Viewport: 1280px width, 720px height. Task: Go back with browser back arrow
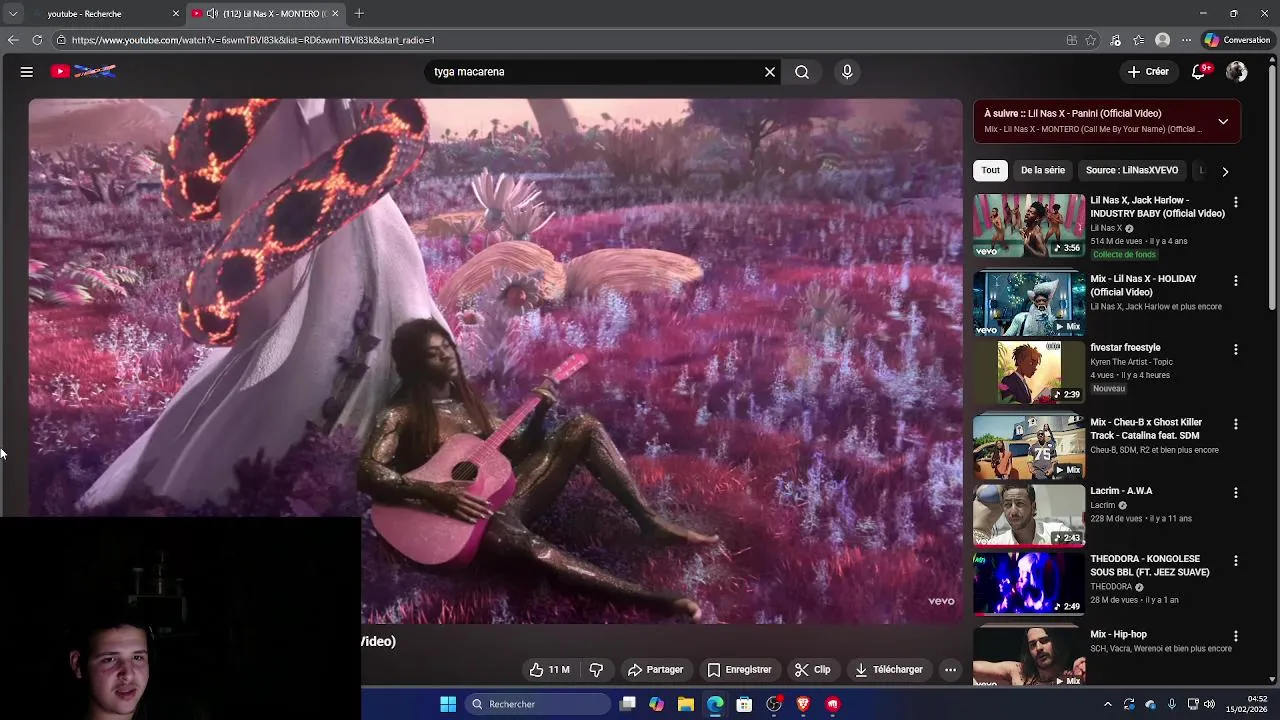13,40
